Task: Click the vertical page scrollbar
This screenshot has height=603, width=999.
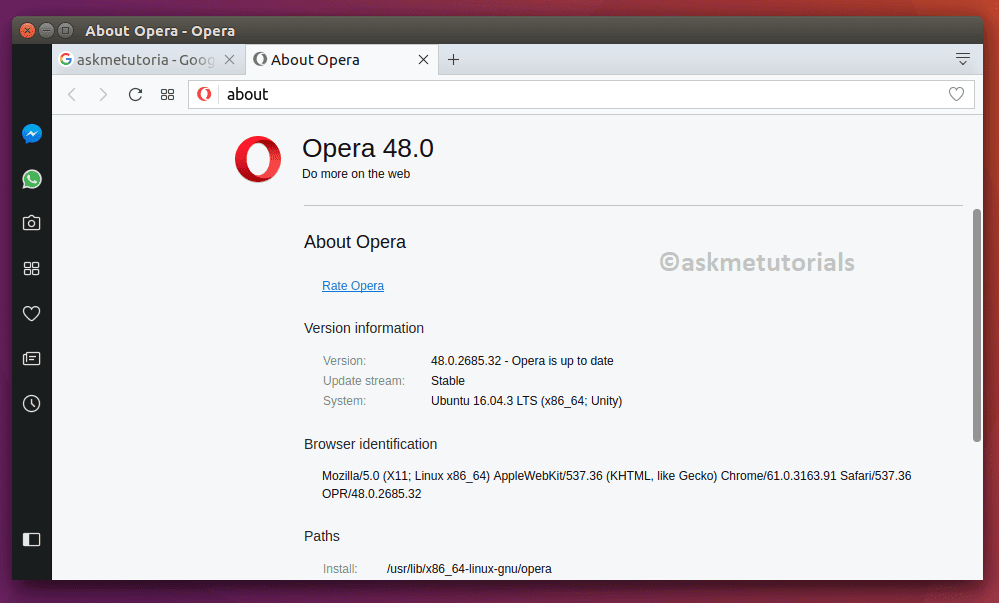Action: tap(977, 325)
